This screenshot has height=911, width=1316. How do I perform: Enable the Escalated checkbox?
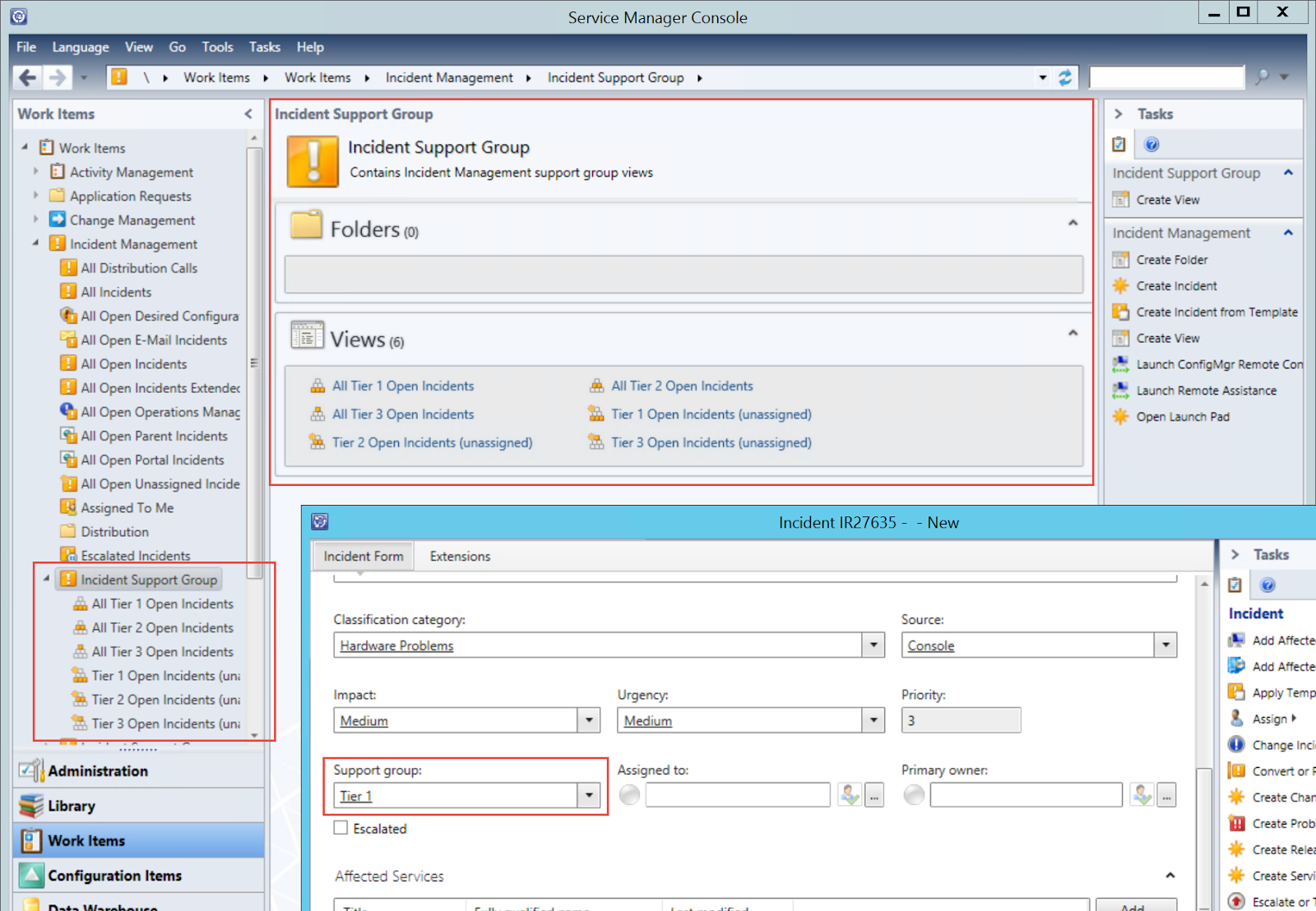[340, 828]
